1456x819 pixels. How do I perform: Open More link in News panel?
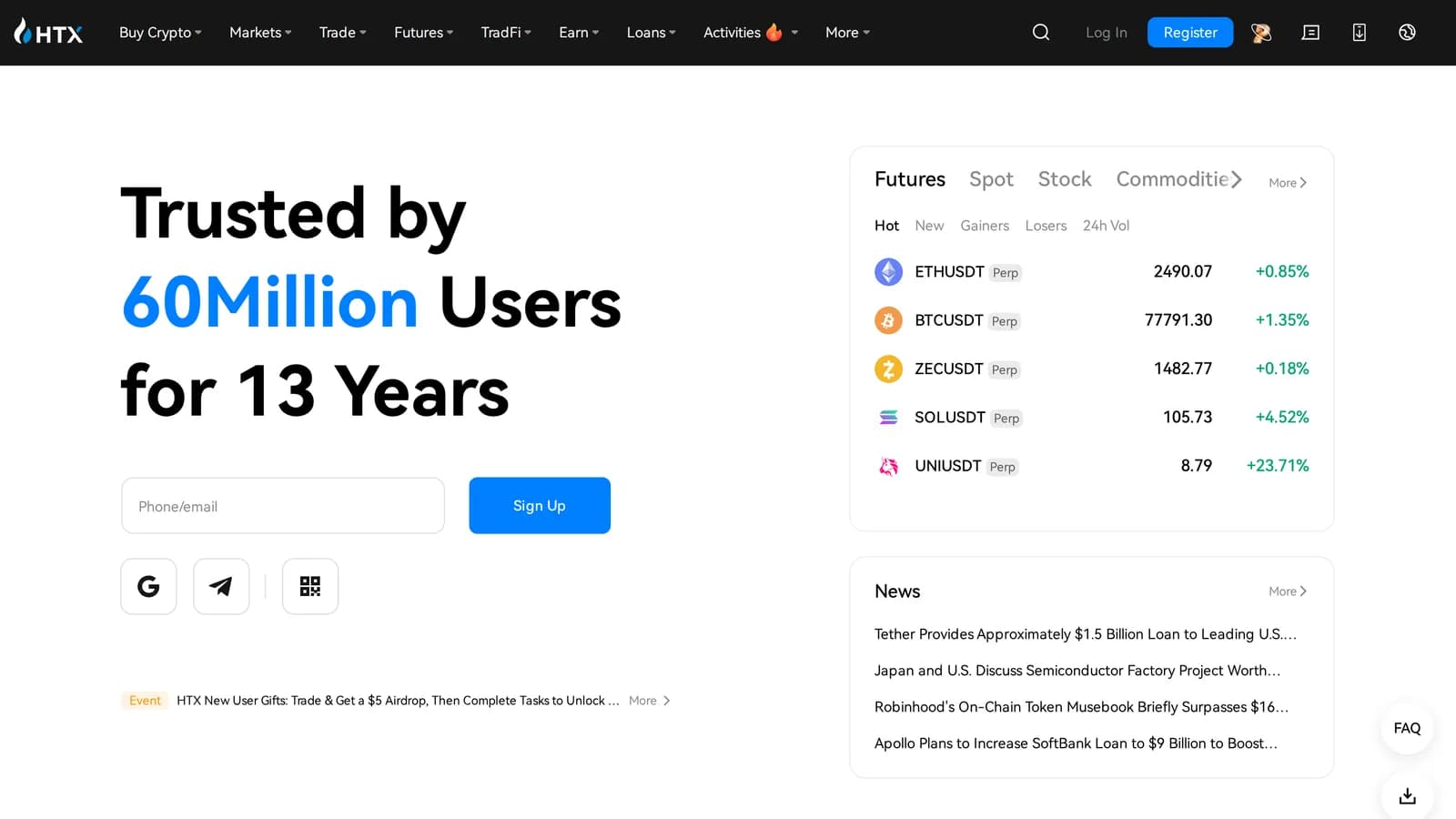pyautogui.click(x=1288, y=591)
